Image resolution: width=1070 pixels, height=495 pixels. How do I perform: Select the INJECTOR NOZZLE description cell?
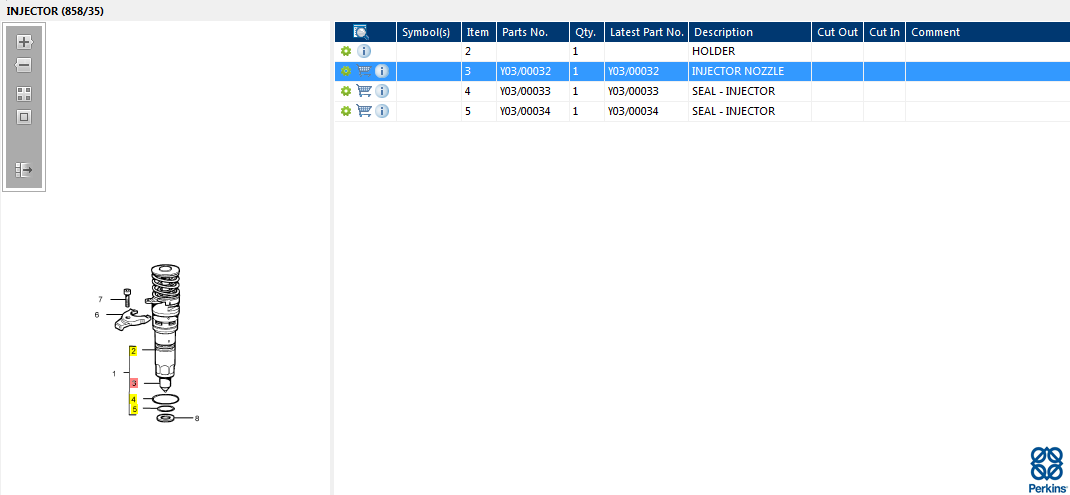(x=750, y=71)
